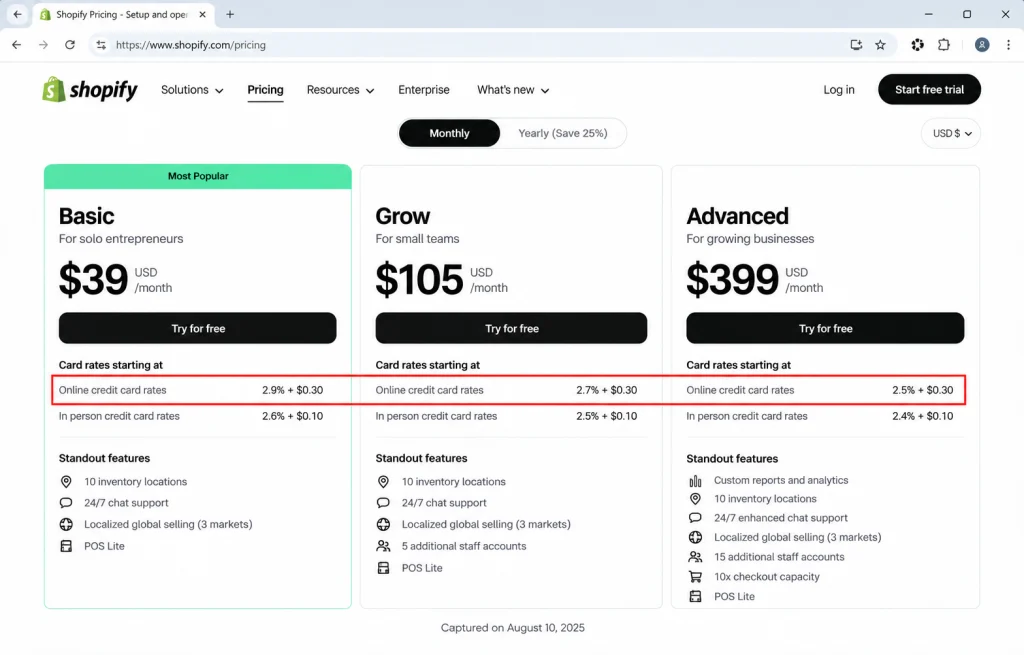Switch to Yearly (Save 25%) billing
Viewport: 1024px width, 655px height.
click(562, 133)
